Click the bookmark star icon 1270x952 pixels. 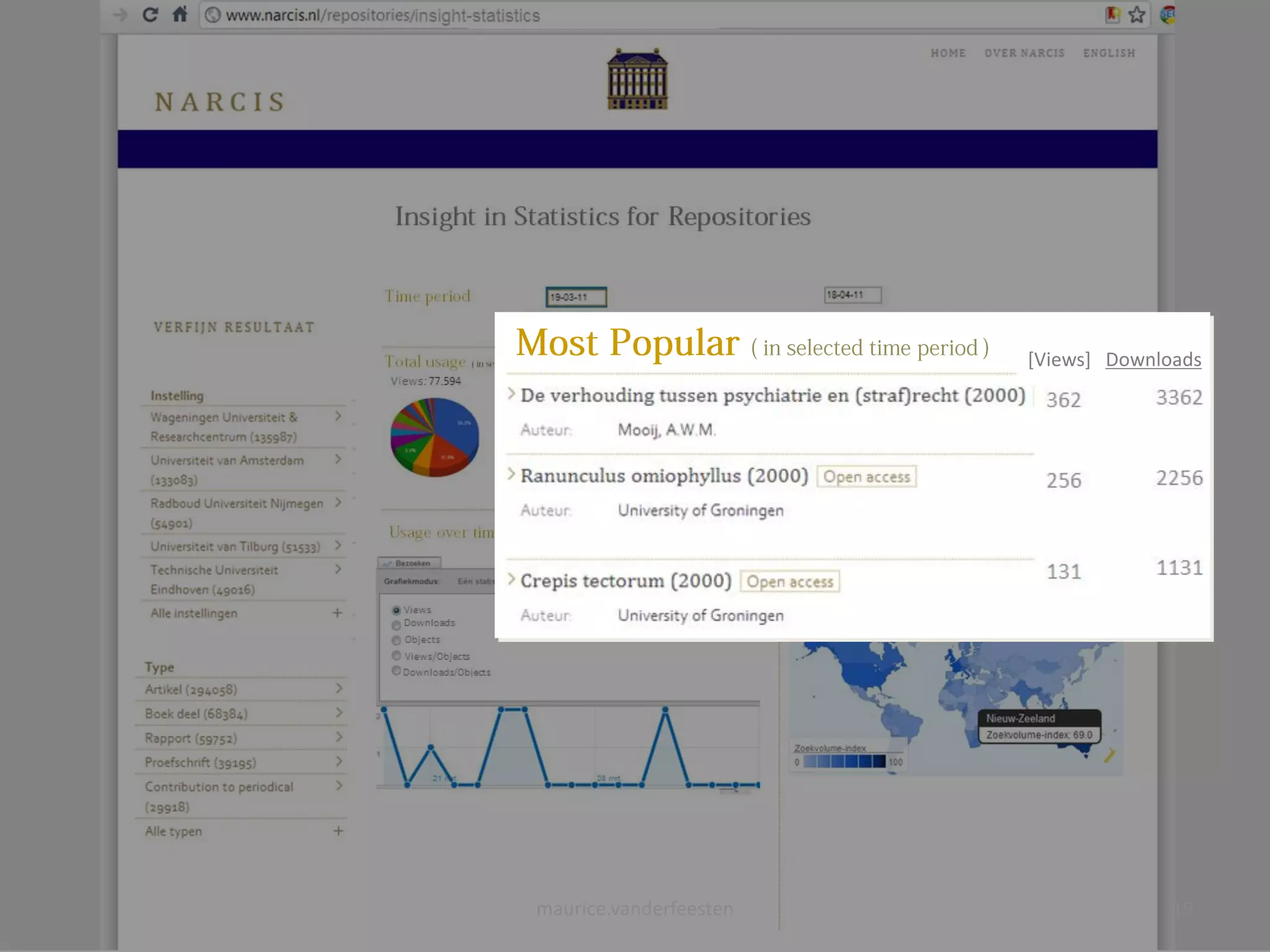point(1137,14)
